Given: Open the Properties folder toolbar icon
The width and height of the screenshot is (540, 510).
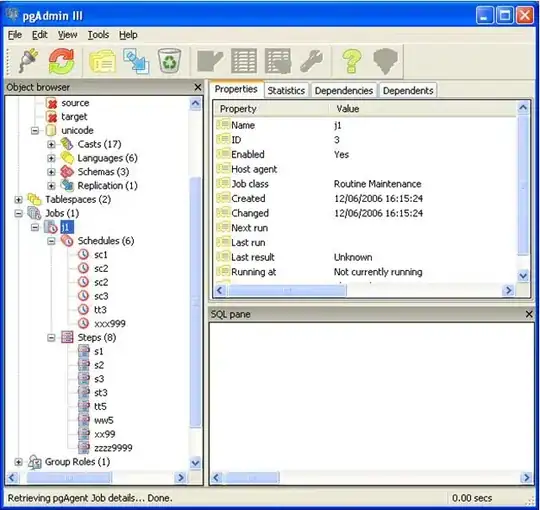Looking at the screenshot, I should pyautogui.click(x=102, y=62).
